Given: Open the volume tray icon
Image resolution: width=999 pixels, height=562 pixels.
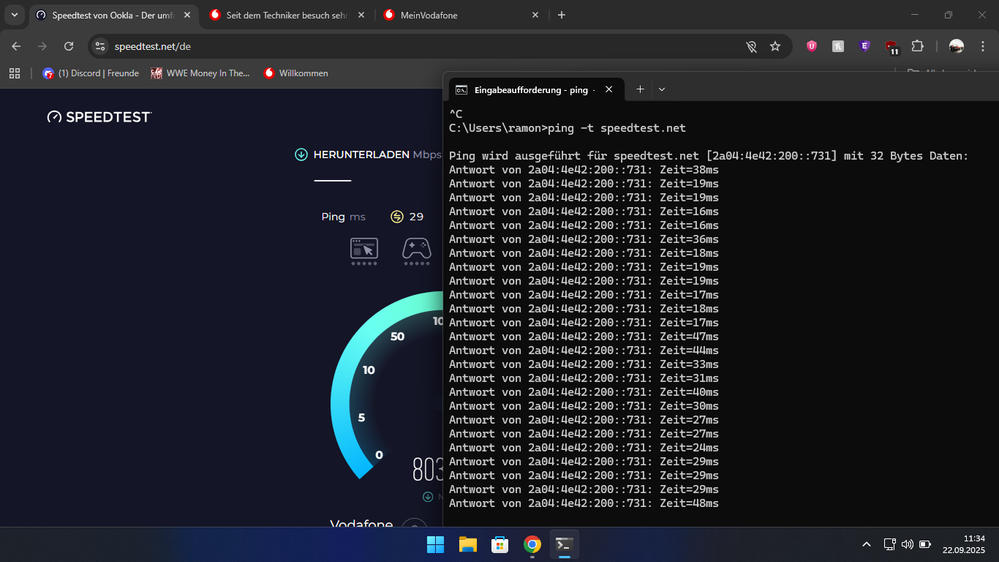Looking at the screenshot, I should point(907,544).
